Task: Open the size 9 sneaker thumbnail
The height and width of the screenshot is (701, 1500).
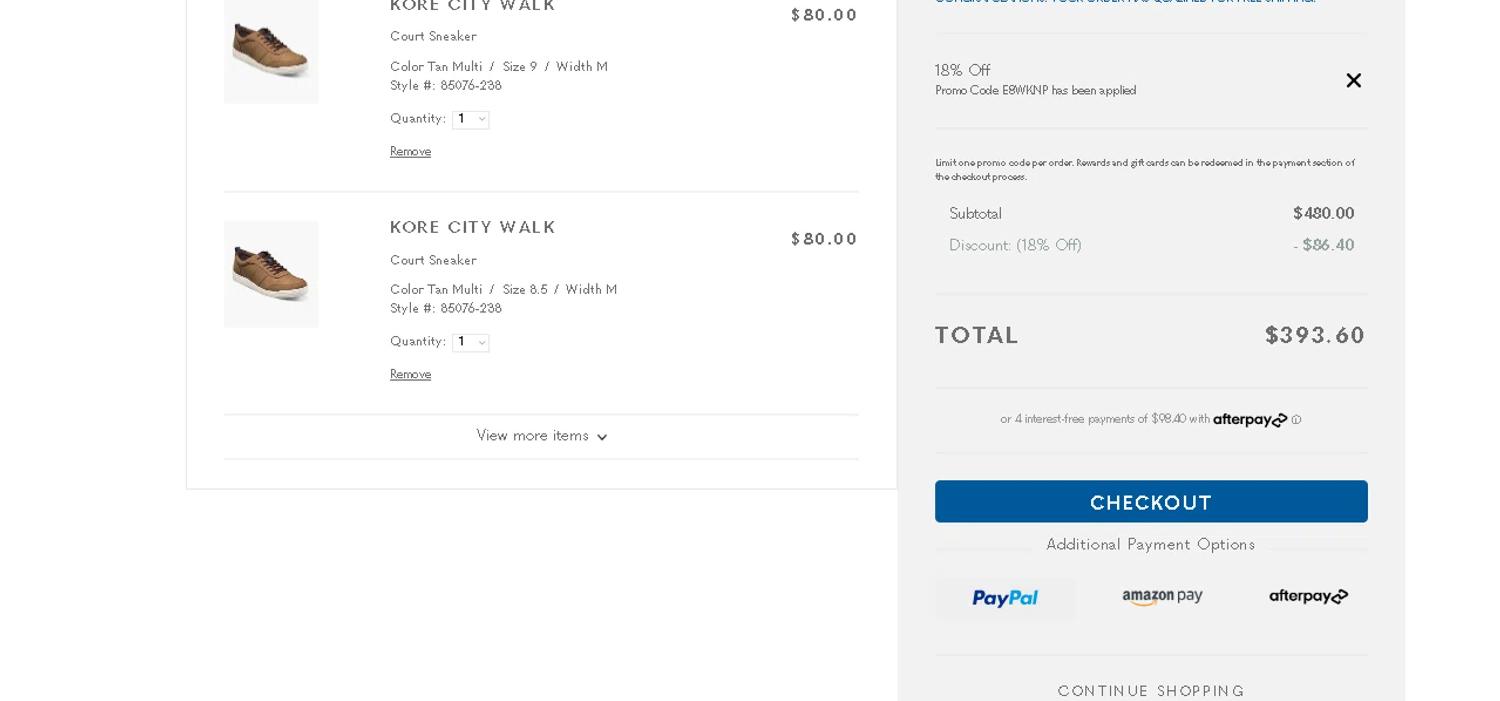Action: tap(271, 50)
